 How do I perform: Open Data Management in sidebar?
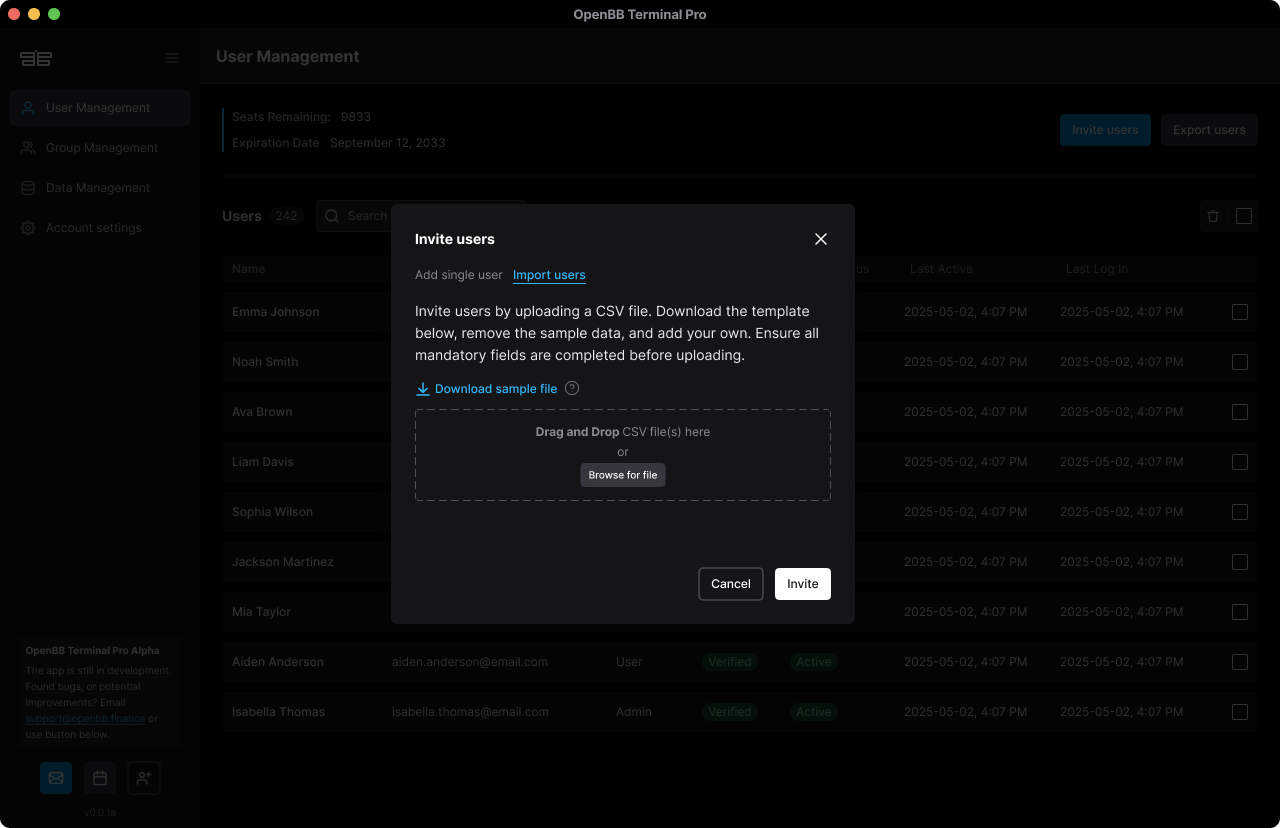point(100,188)
